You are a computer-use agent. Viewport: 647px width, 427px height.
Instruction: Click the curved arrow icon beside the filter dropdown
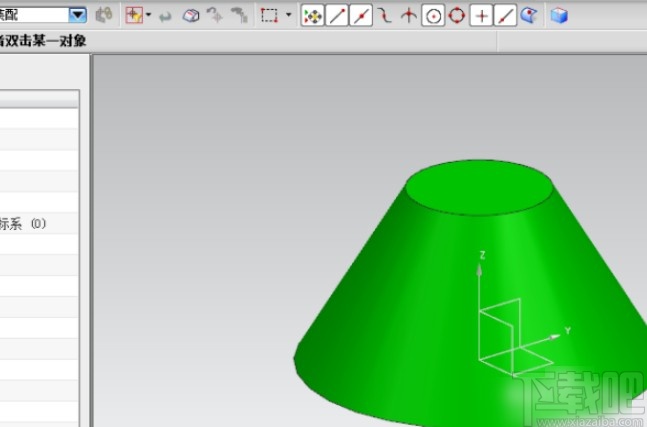tap(166, 16)
